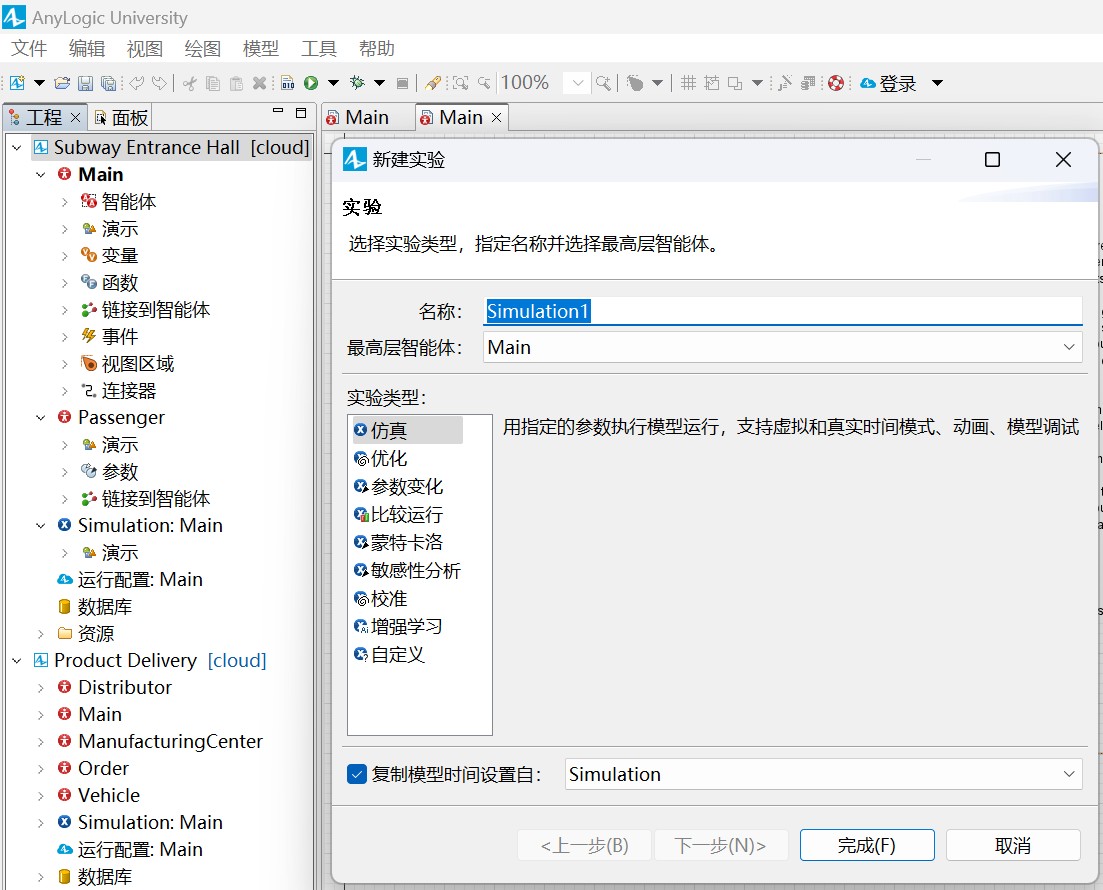Viewport: 1103px width, 890px height.
Task: Open the 模型 menu
Action: [x=261, y=49]
